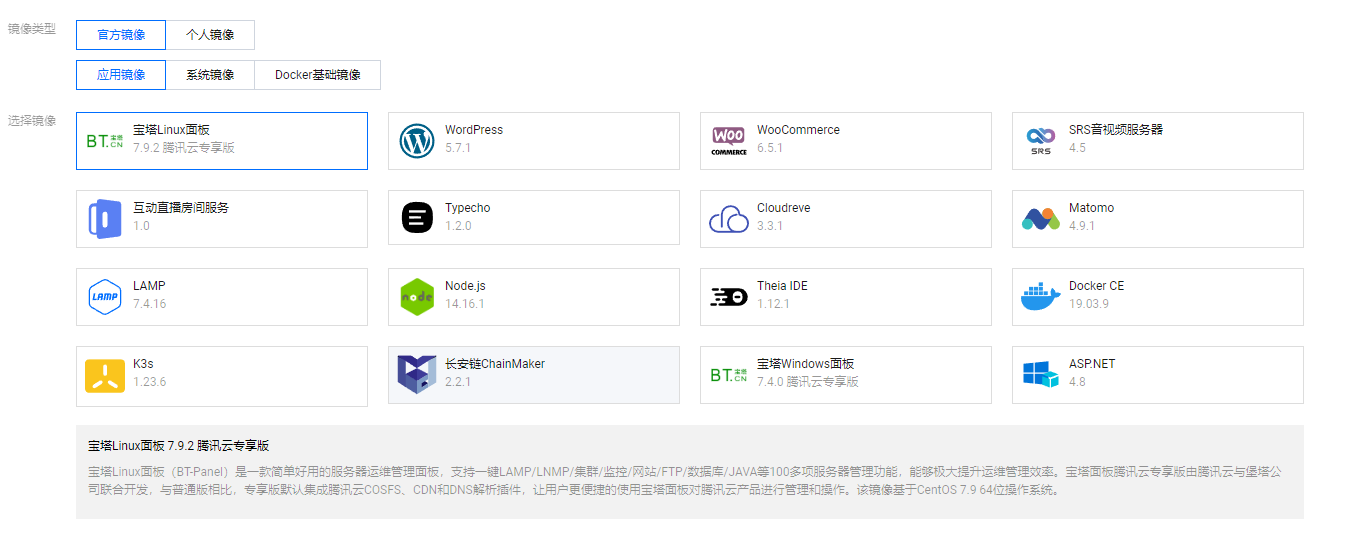The image size is (1347, 534).
Task: Click the Node.js green hexagon icon
Action: [x=417, y=297]
